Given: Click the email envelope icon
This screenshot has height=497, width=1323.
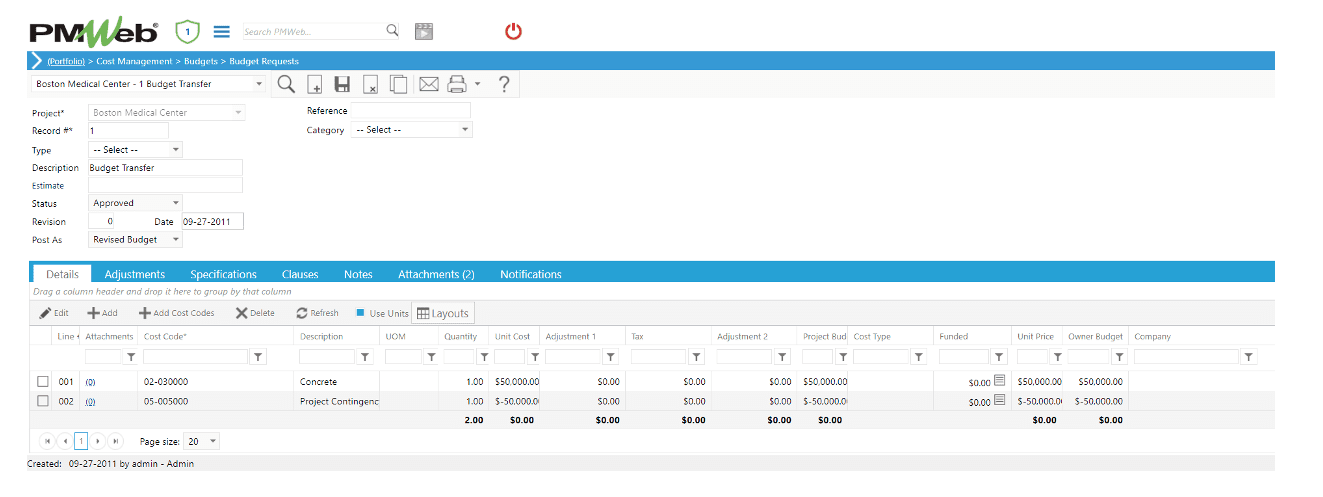Looking at the screenshot, I should tap(429, 85).
